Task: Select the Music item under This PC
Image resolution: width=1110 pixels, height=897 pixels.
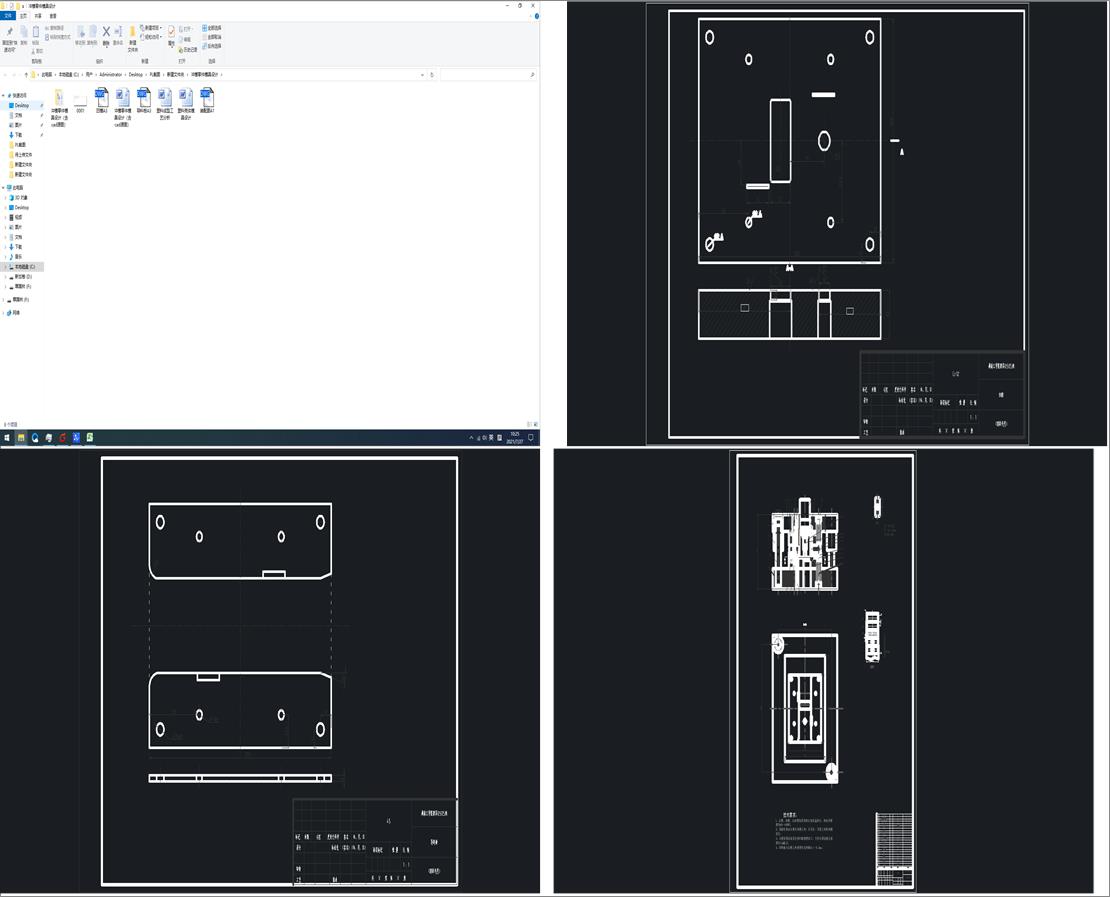Action: click(18, 256)
